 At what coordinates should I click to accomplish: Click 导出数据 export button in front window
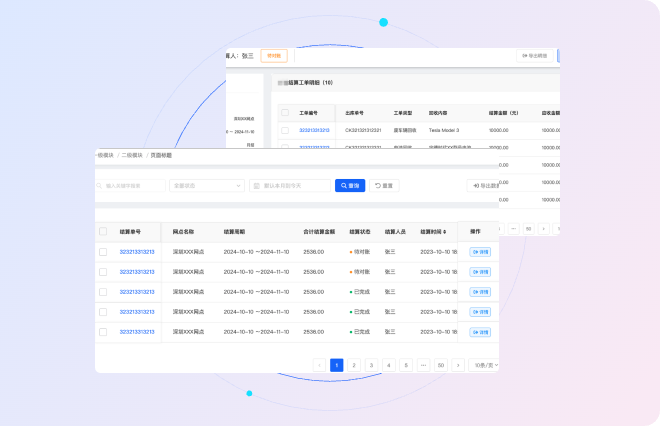[x=483, y=185]
